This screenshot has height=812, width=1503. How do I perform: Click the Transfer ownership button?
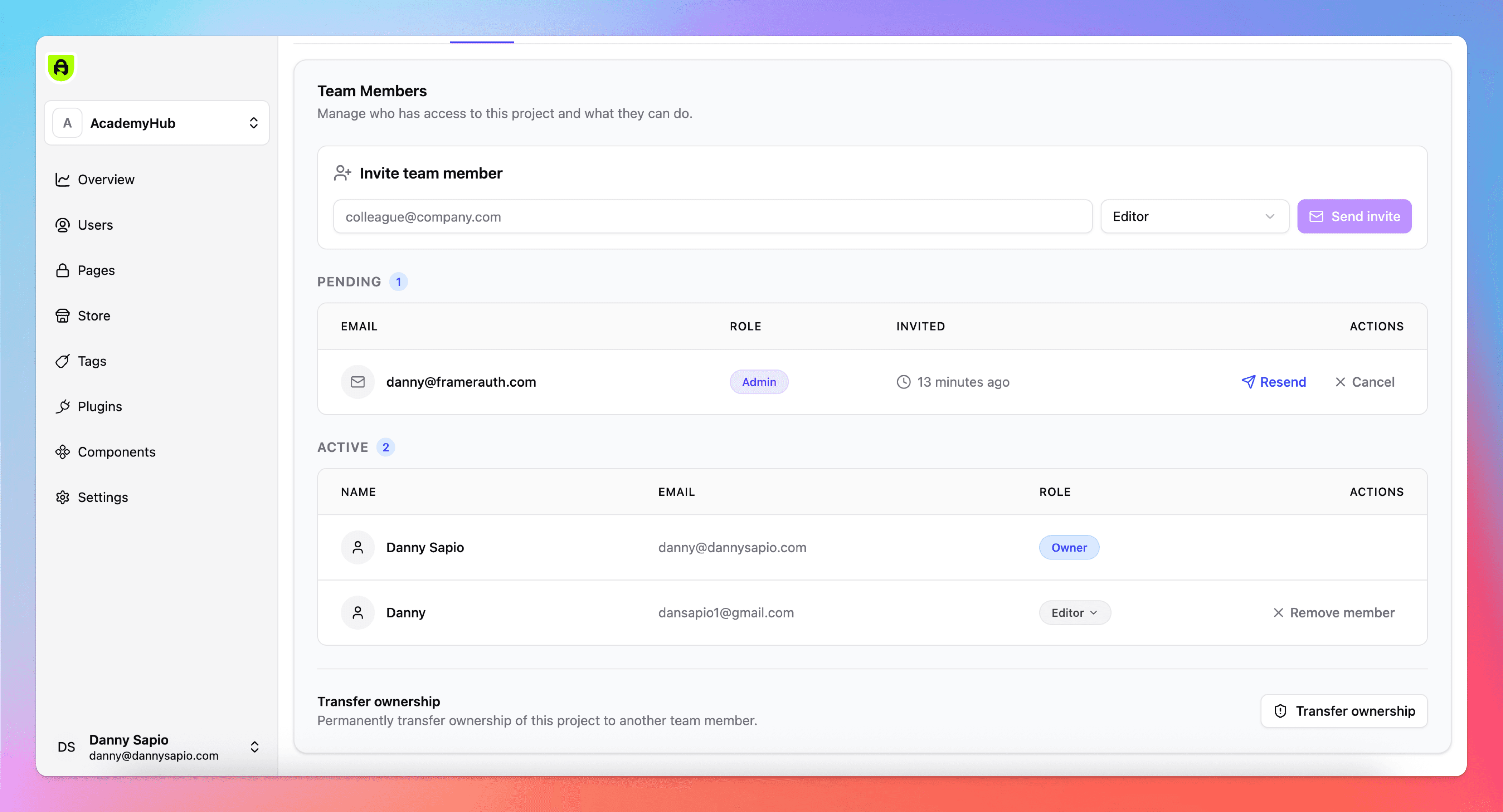1344,710
